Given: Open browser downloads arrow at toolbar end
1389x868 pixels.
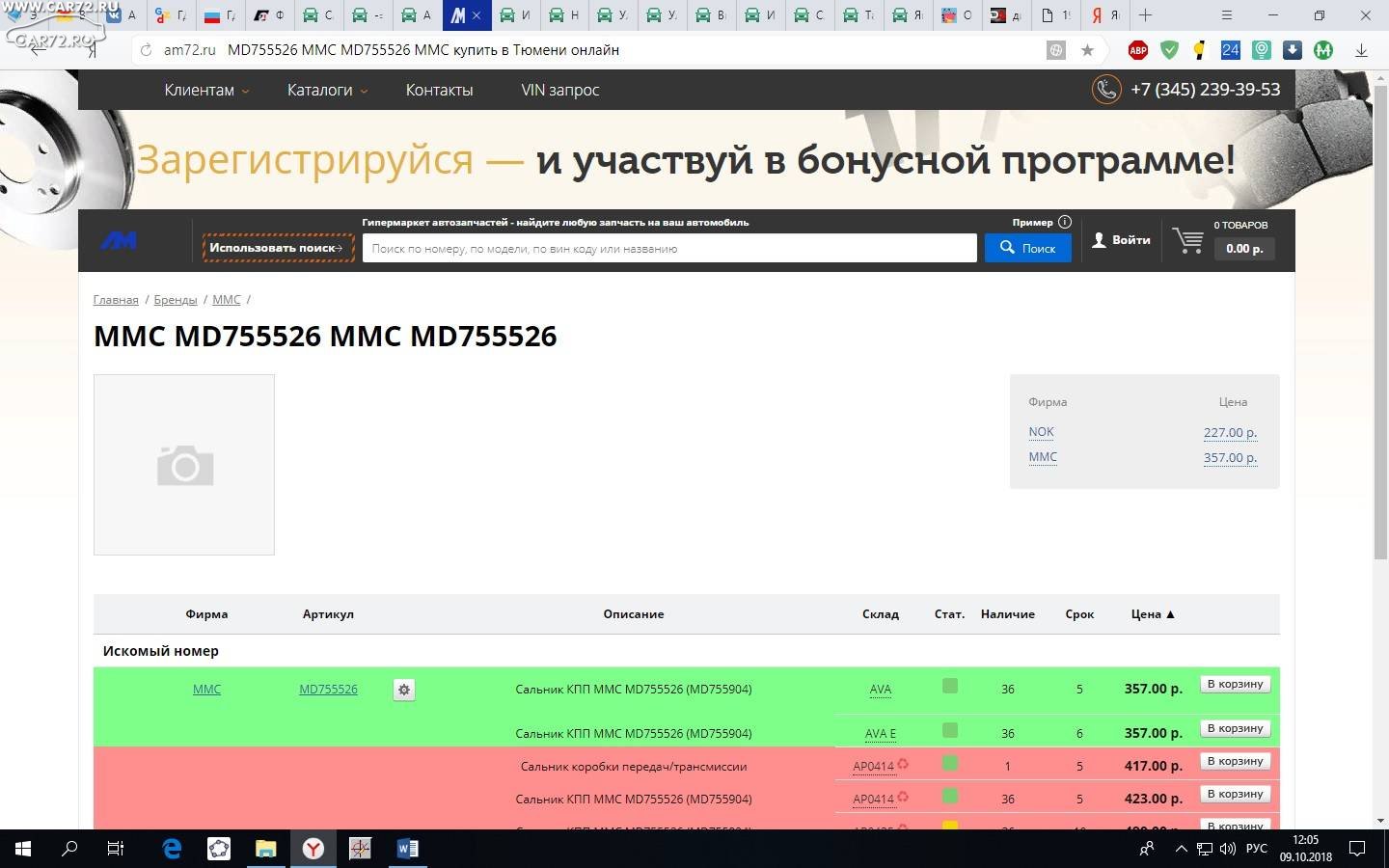Looking at the screenshot, I should coord(1361,50).
